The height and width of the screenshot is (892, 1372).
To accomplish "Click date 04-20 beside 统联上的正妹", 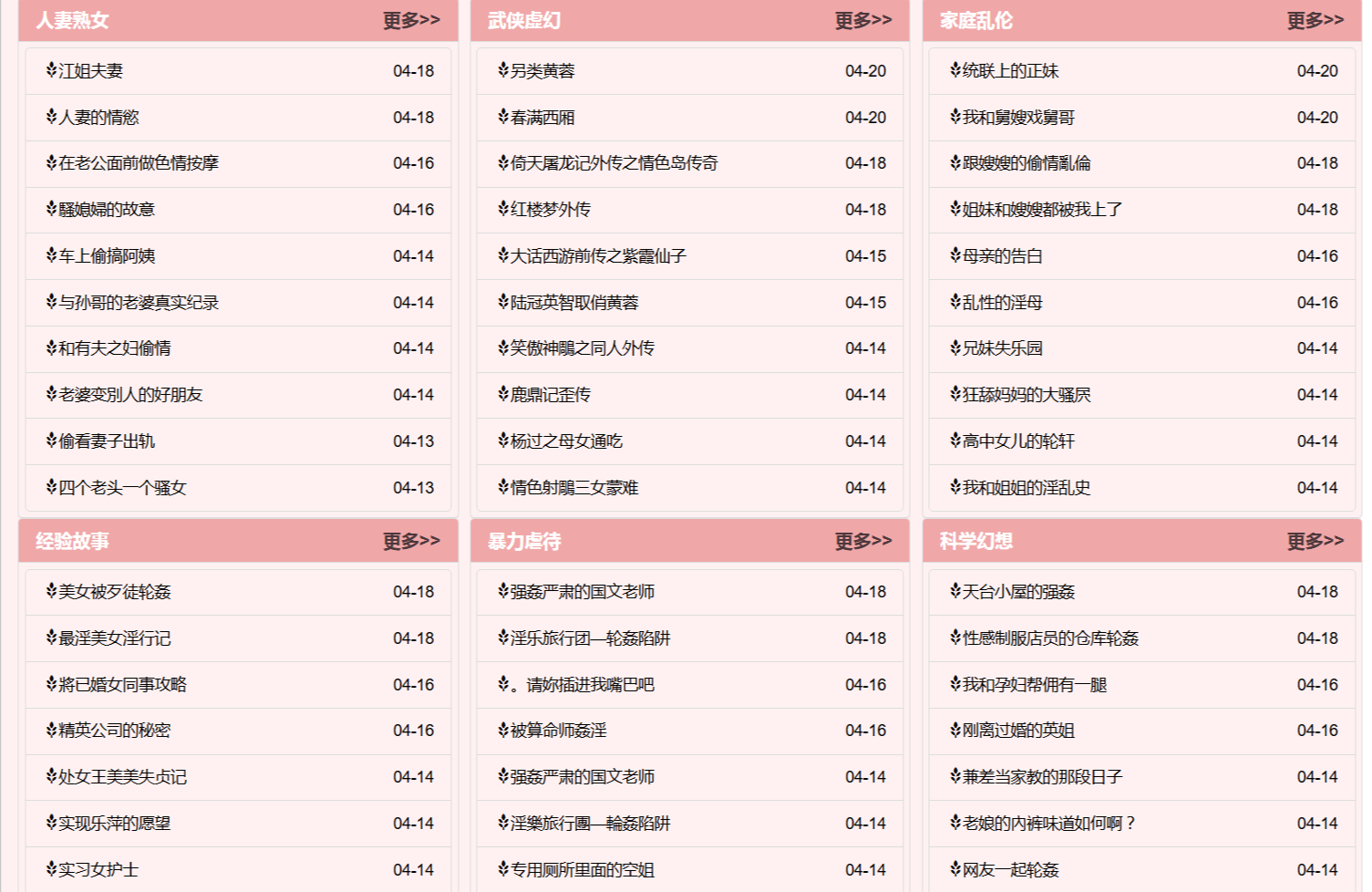I will point(1318,71).
